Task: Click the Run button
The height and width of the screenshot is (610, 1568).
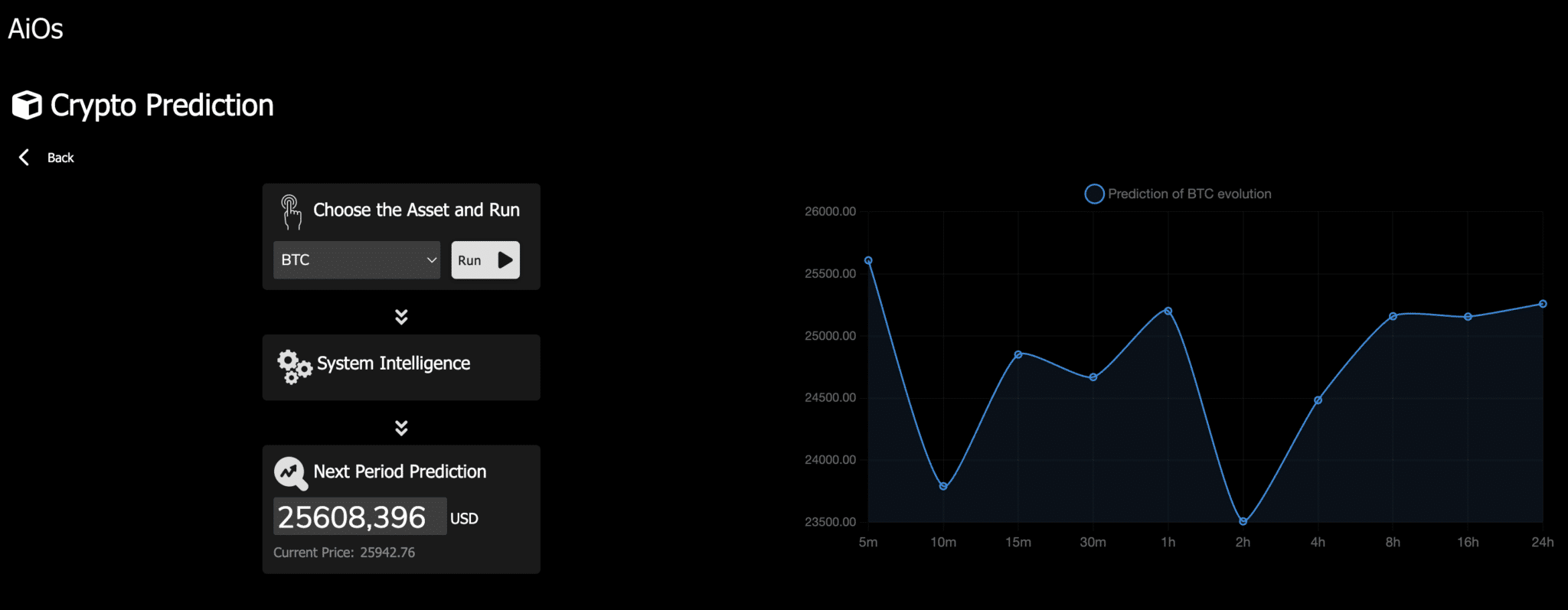Action: (485, 260)
